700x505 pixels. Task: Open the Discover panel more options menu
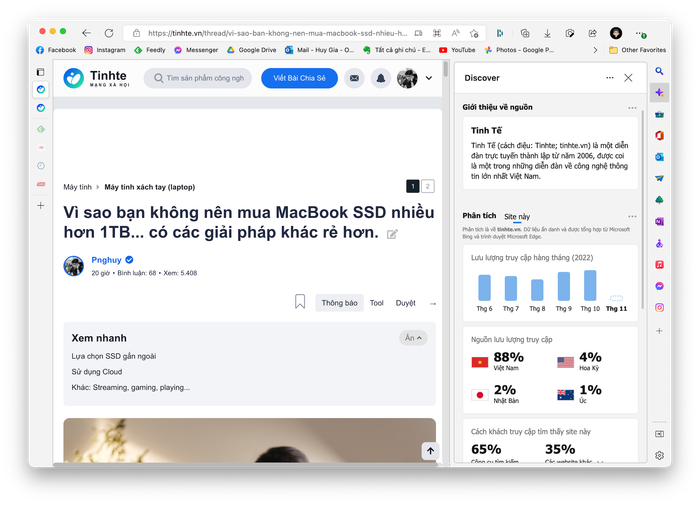click(610, 78)
